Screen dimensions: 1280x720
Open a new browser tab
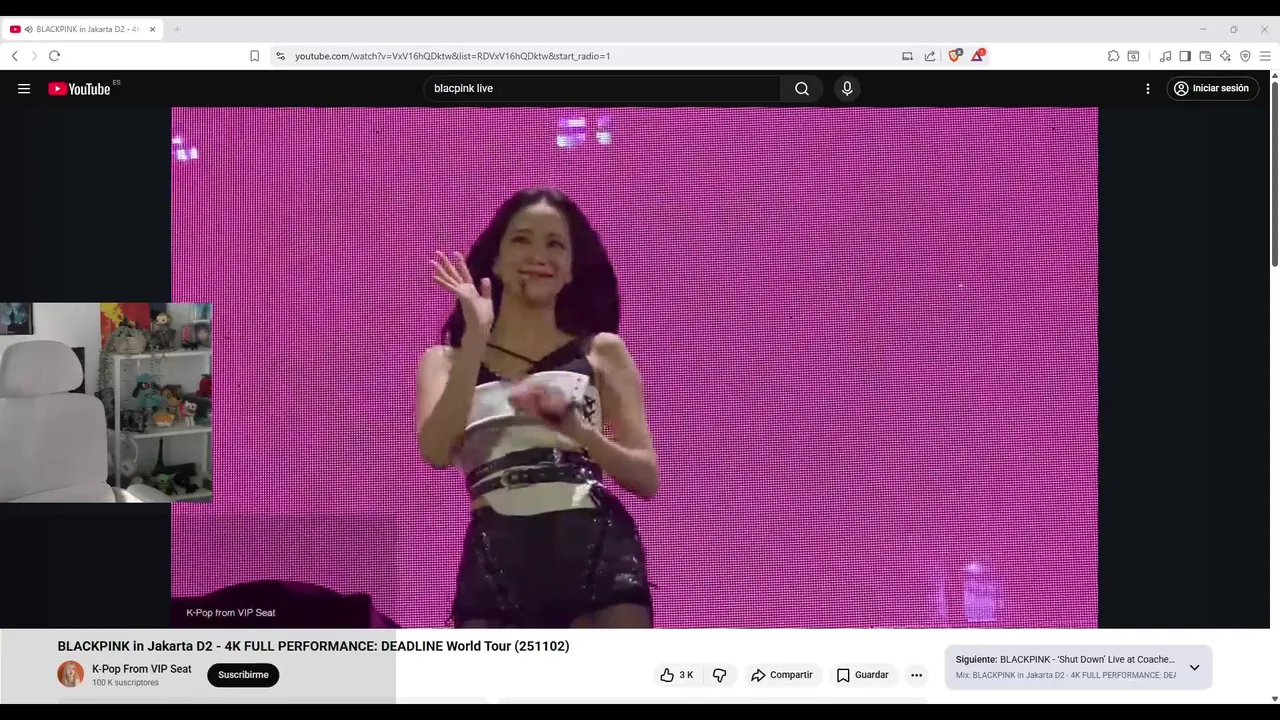tap(177, 29)
